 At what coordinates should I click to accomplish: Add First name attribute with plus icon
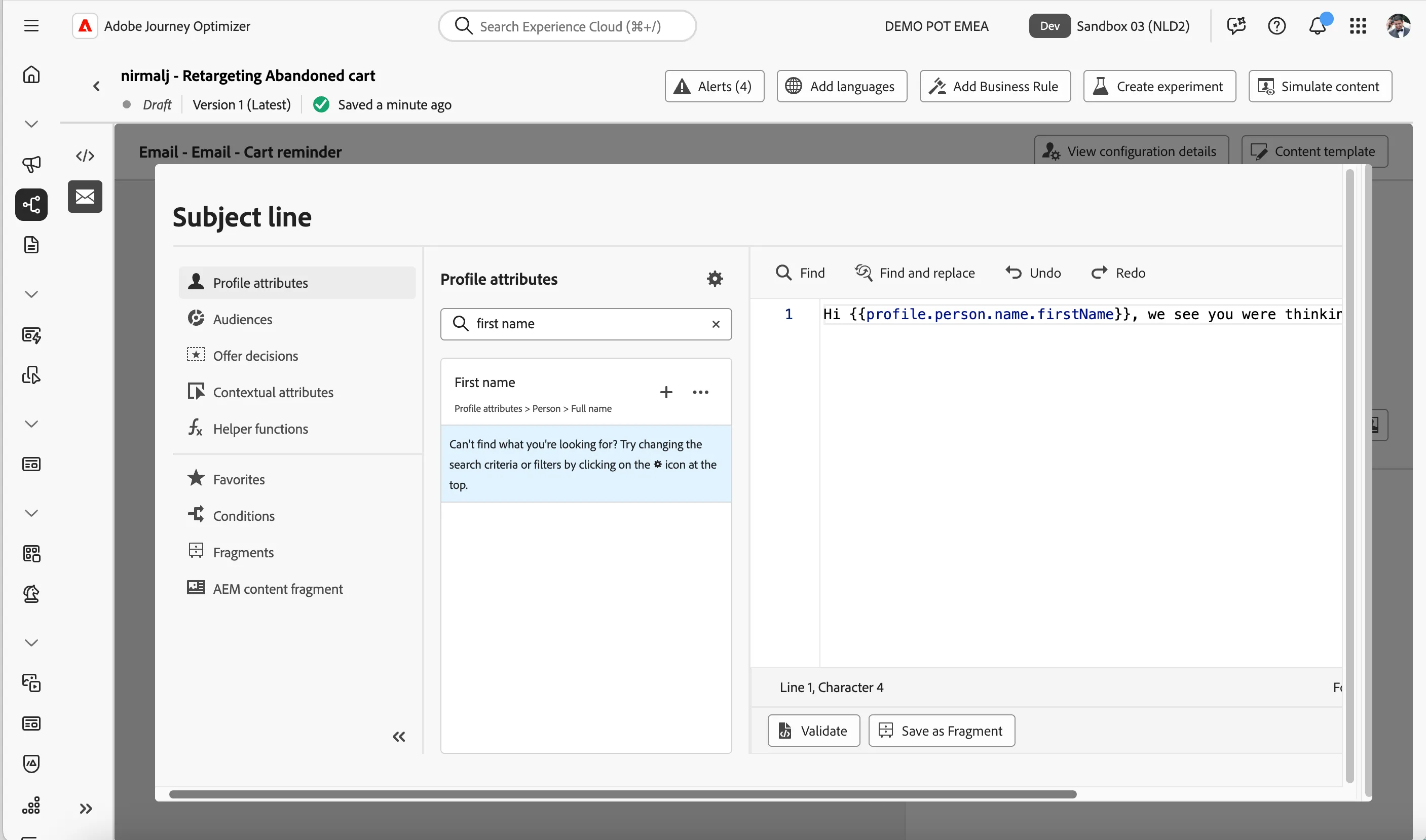[x=666, y=392]
